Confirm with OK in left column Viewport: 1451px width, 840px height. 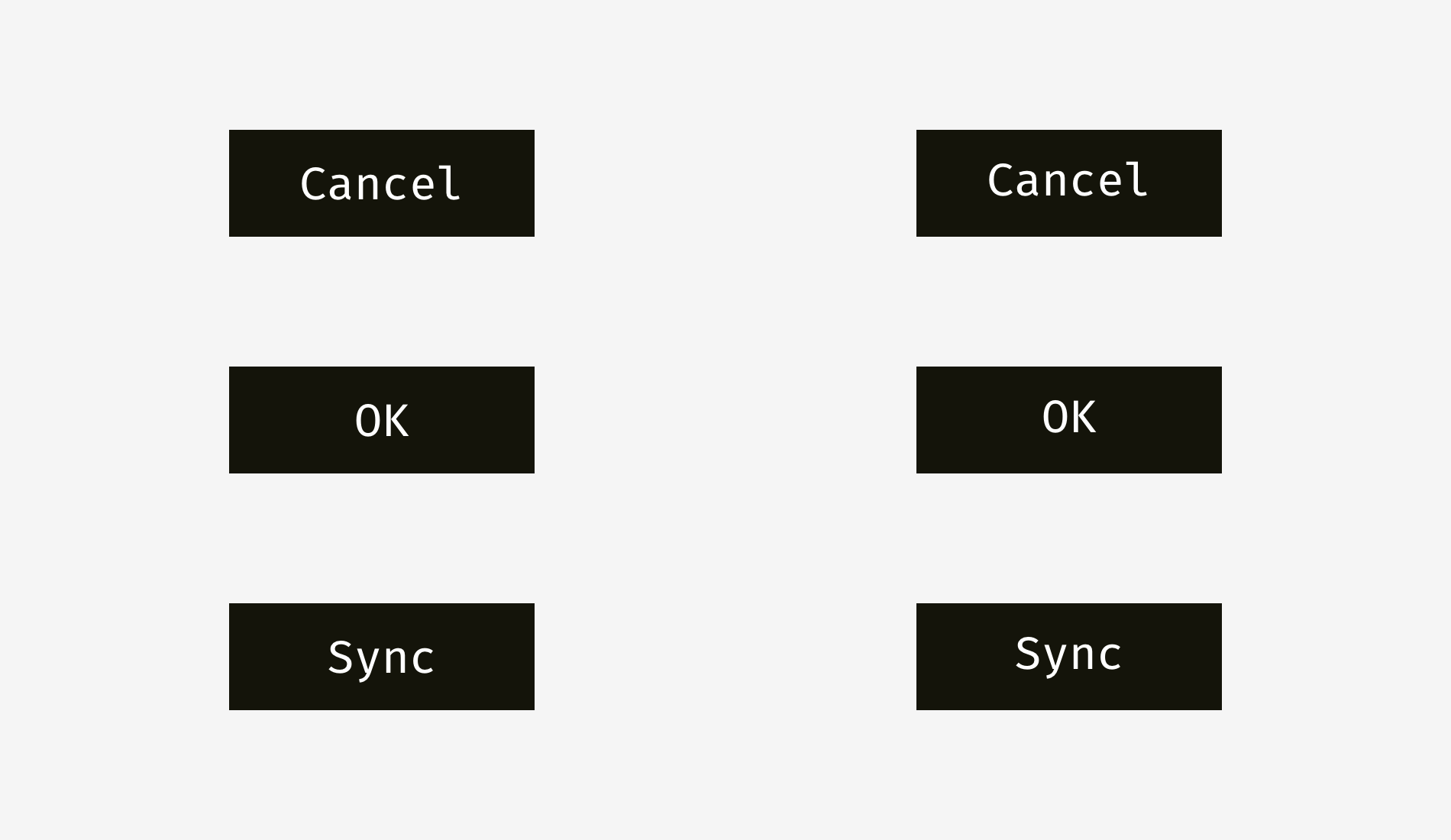tap(382, 420)
